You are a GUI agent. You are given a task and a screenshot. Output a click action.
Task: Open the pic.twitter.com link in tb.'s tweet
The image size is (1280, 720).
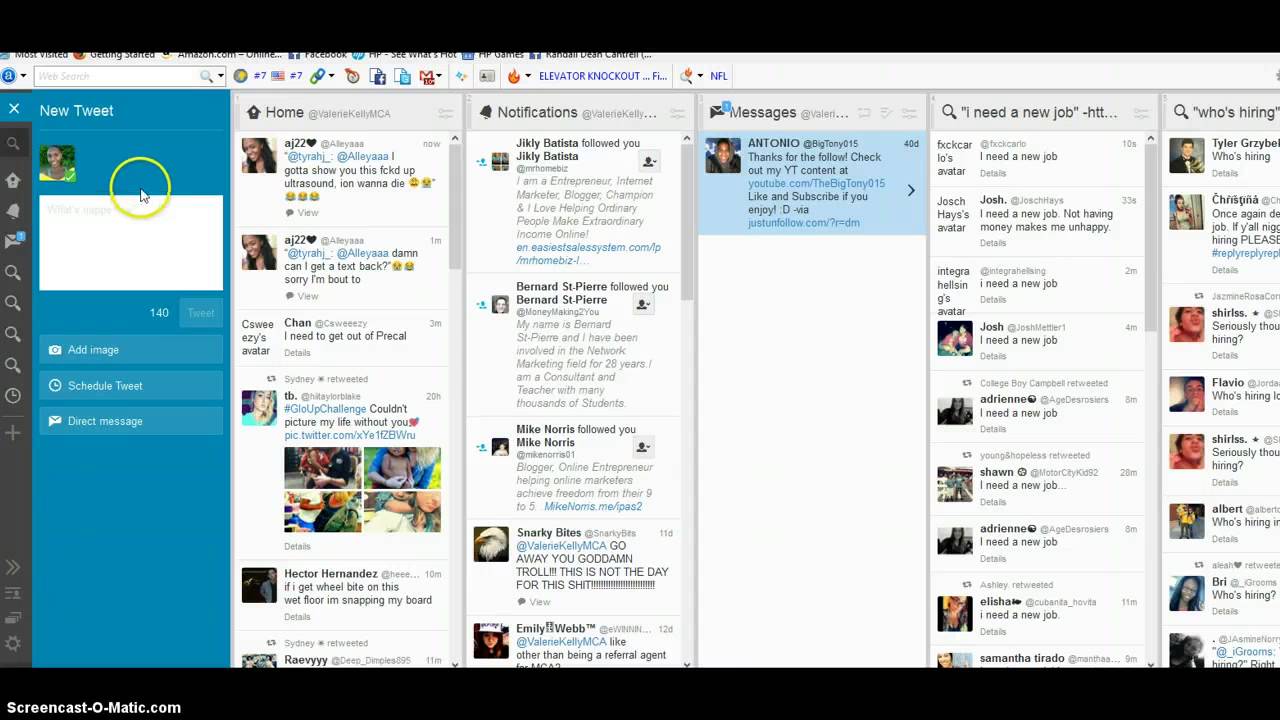point(349,436)
